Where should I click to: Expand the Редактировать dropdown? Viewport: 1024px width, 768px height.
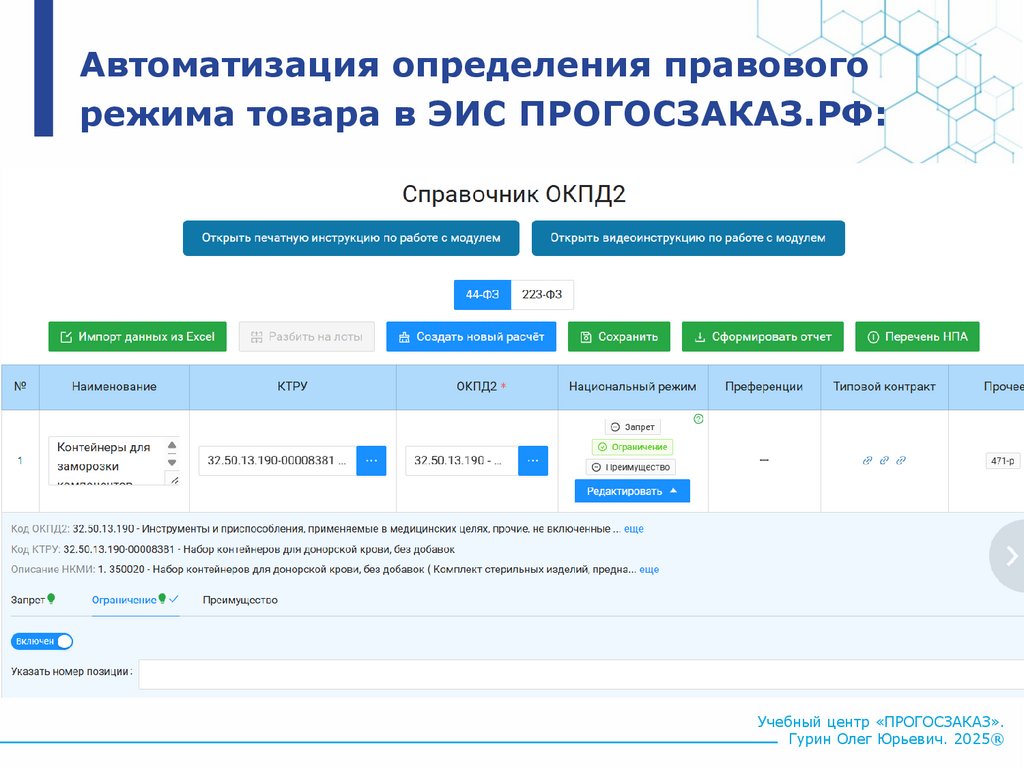(x=632, y=491)
